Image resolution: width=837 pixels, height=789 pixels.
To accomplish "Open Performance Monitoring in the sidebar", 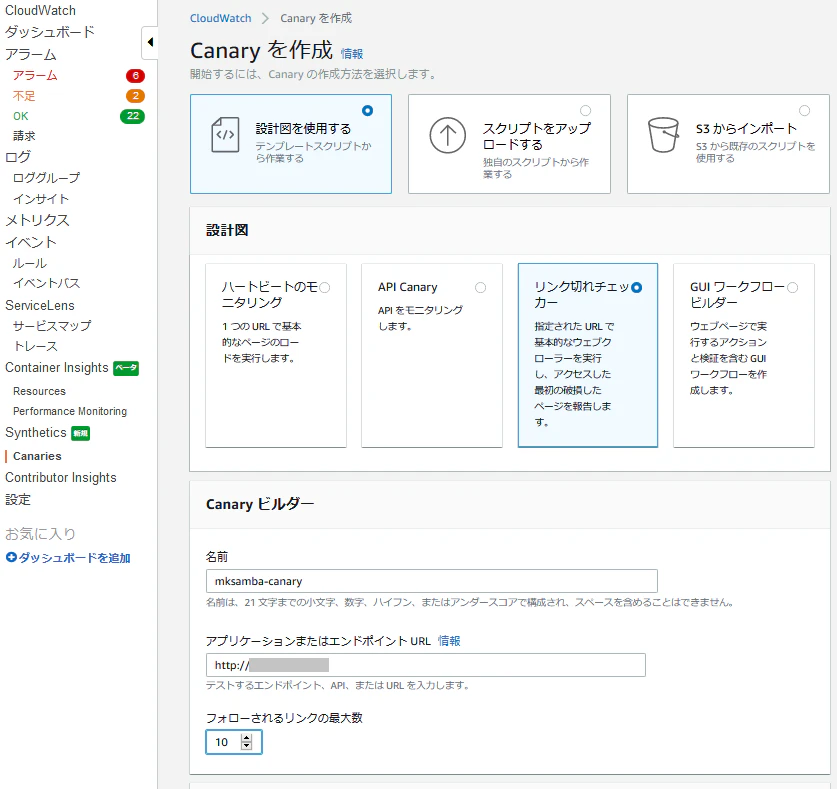I will tap(70, 411).
